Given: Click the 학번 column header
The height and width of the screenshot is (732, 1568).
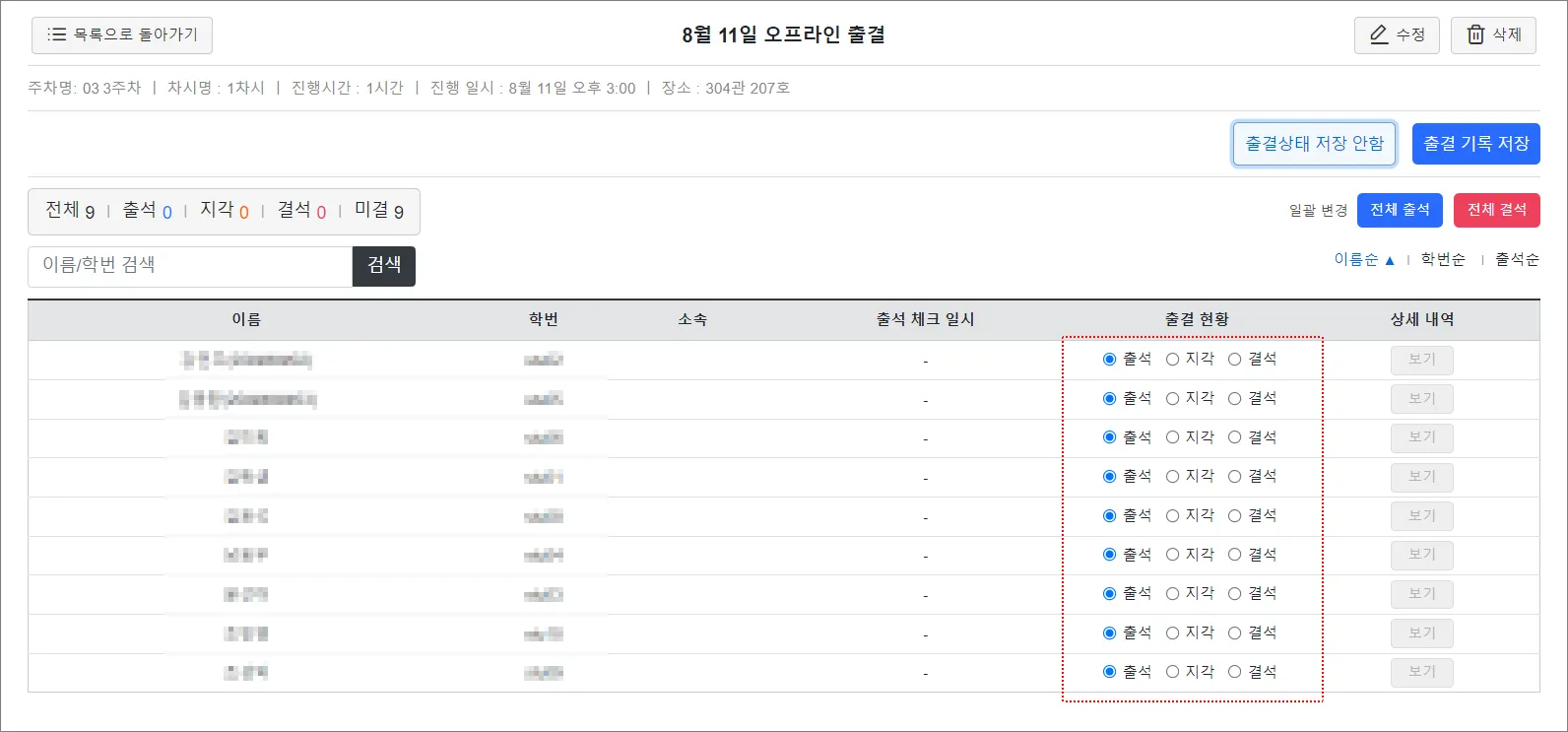Looking at the screenshot, I should tap(544, 319).
